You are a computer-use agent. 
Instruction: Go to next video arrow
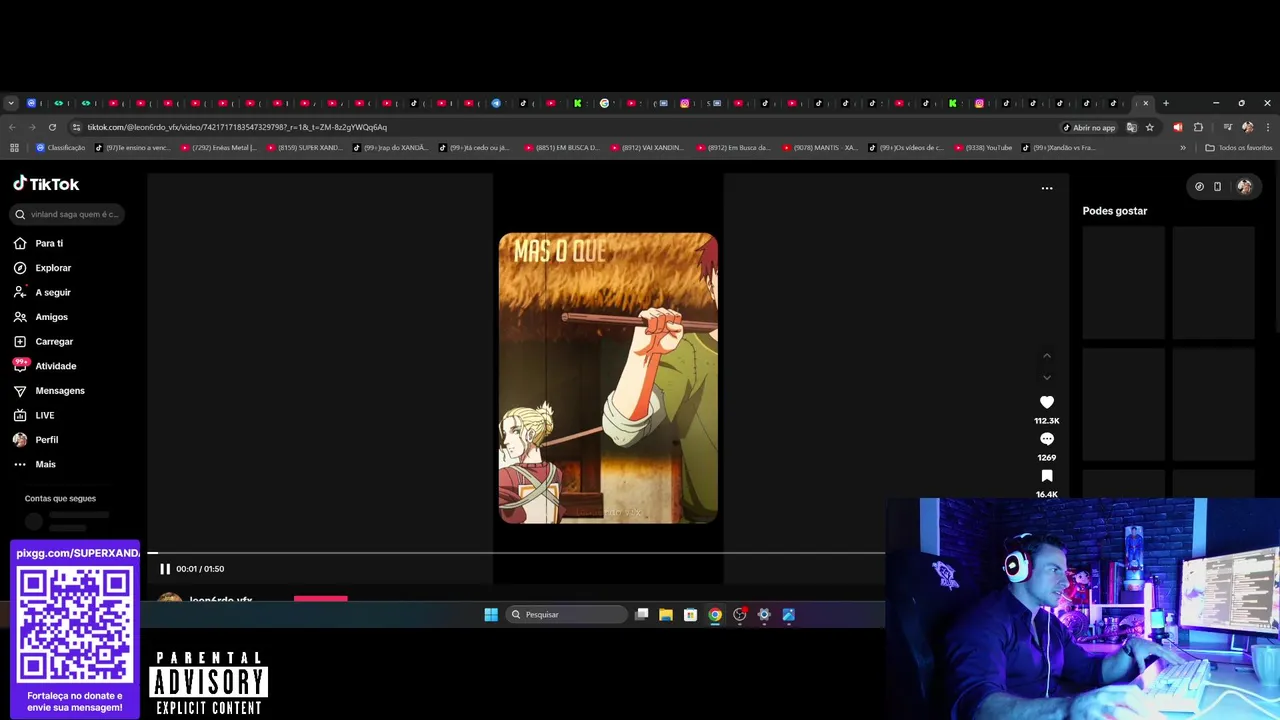tap(1047, 377)
